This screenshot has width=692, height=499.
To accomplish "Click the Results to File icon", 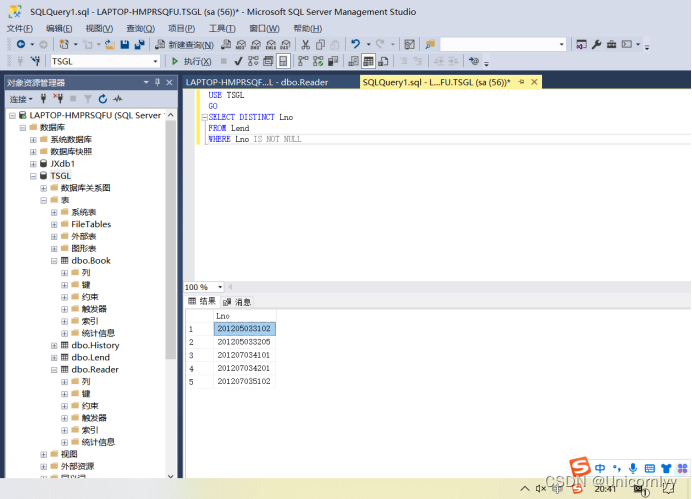I will [x=384, y=61].
